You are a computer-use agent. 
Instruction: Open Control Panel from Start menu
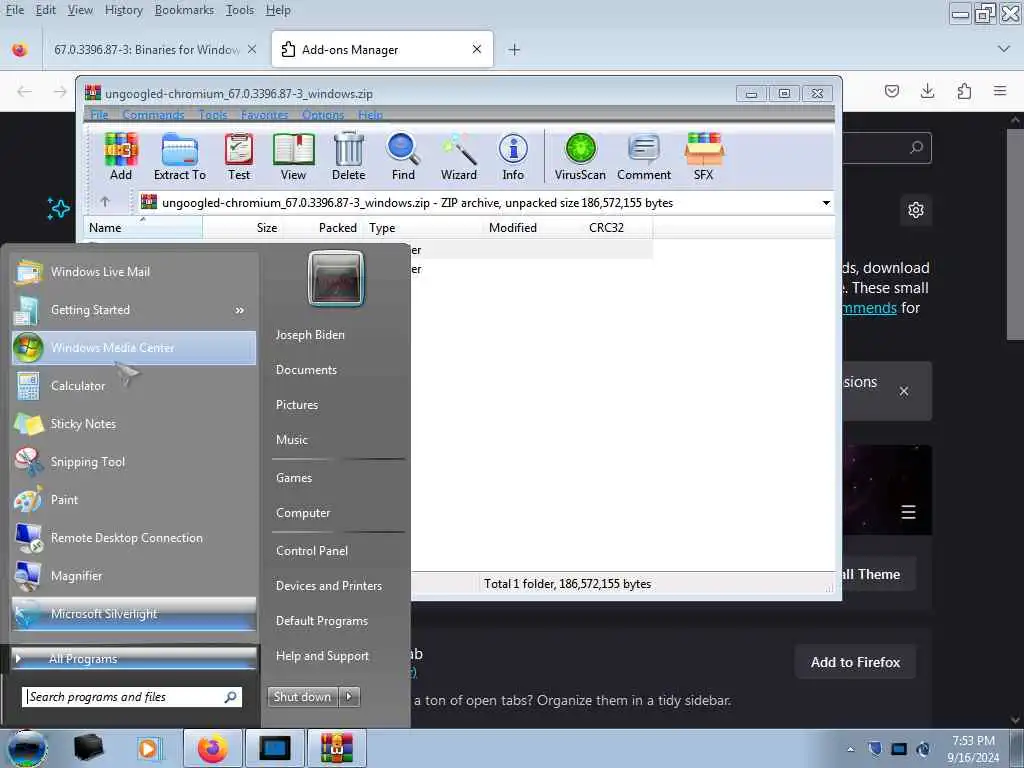(312, 551)
